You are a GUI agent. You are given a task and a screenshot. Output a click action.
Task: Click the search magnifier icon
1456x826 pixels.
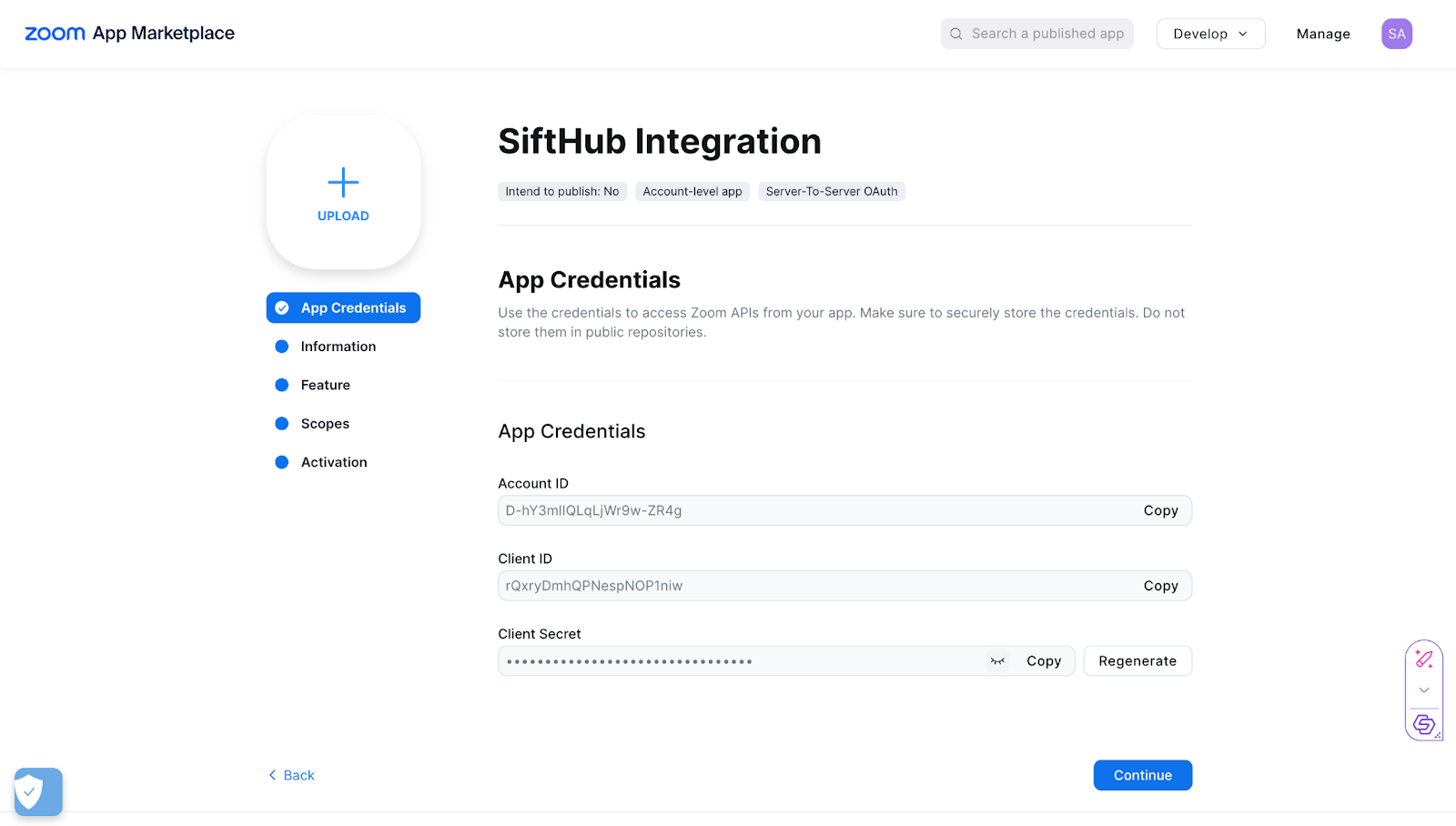[956, 34]
